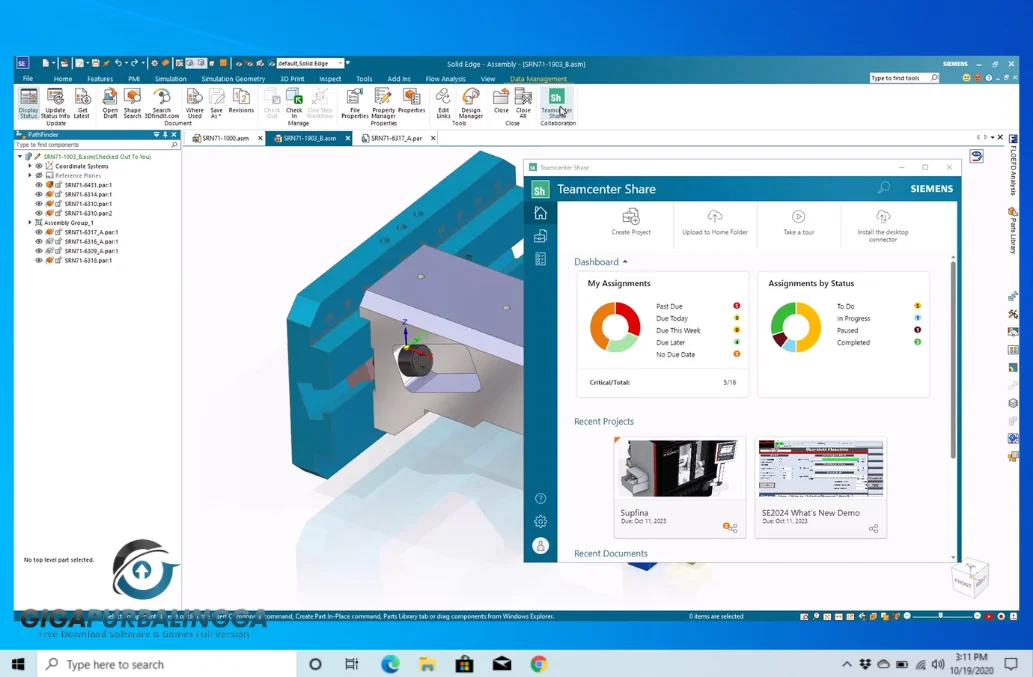Click the Check In icon
The height and width of the screenshot is (677, 1033).
294,103
